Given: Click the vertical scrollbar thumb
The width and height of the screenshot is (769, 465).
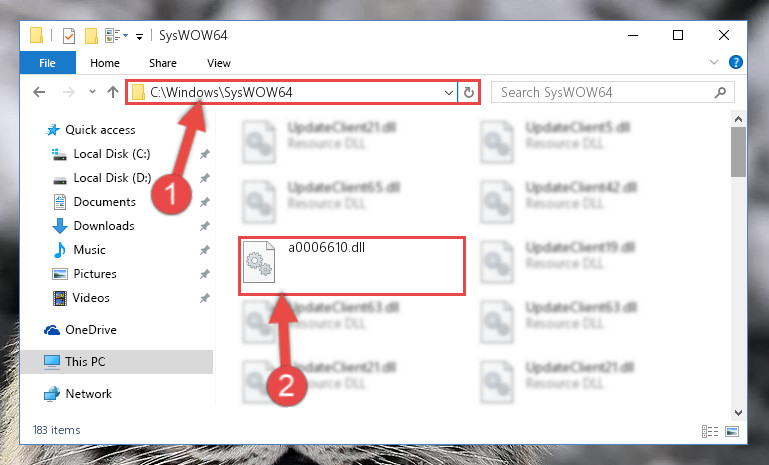Looking at the screenshot, I should [x=738, y=152].
